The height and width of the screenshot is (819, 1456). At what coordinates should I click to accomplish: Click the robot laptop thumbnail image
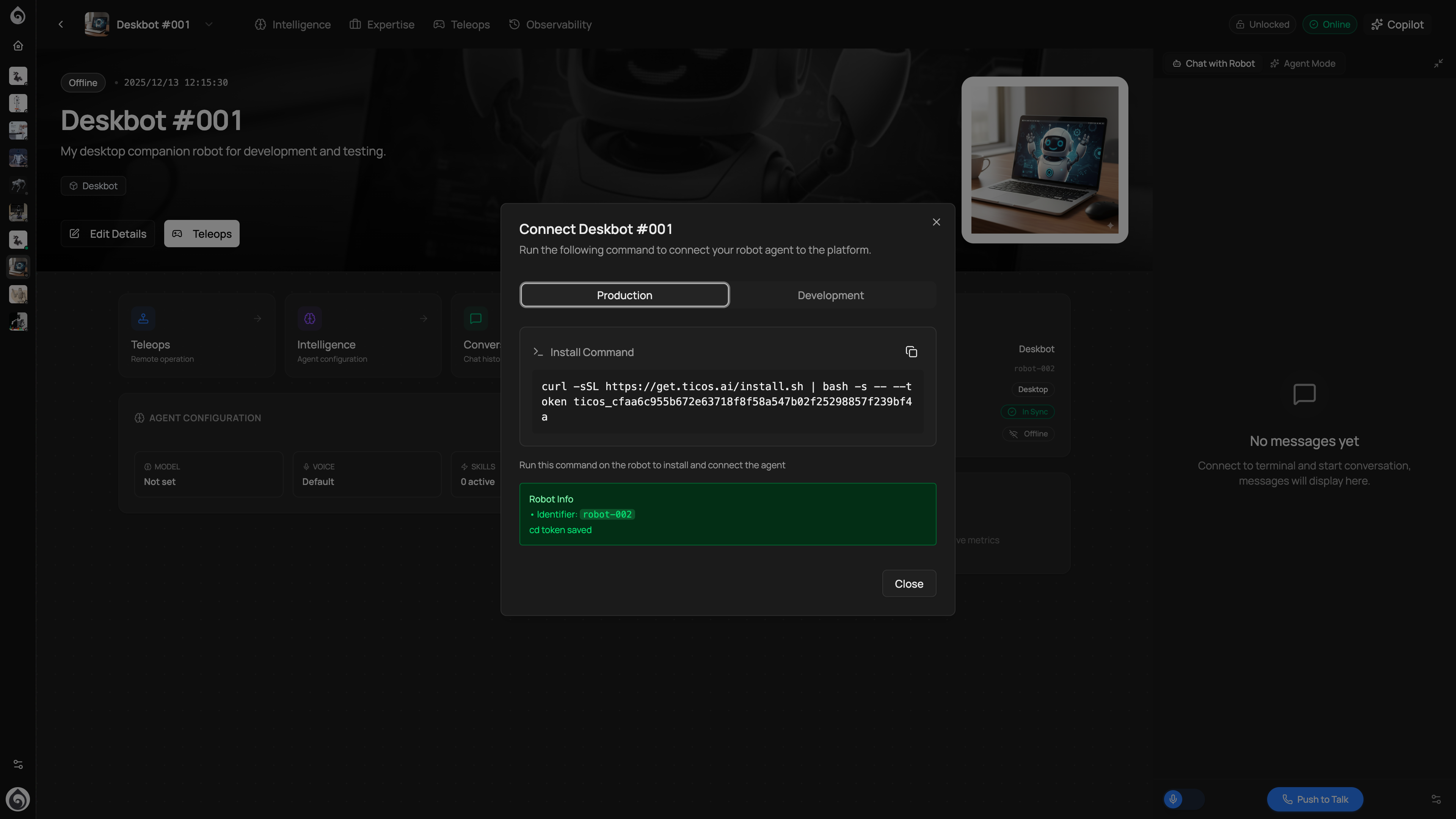click(1044, 160)
